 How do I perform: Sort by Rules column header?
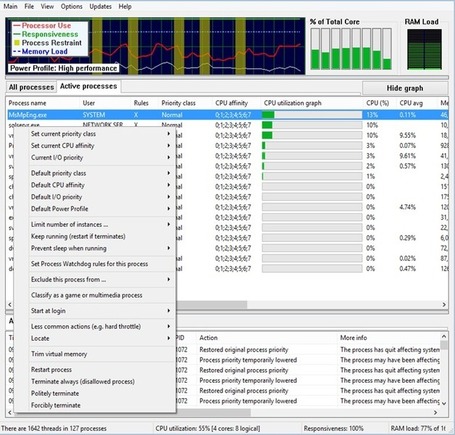[x=141, y=103]
